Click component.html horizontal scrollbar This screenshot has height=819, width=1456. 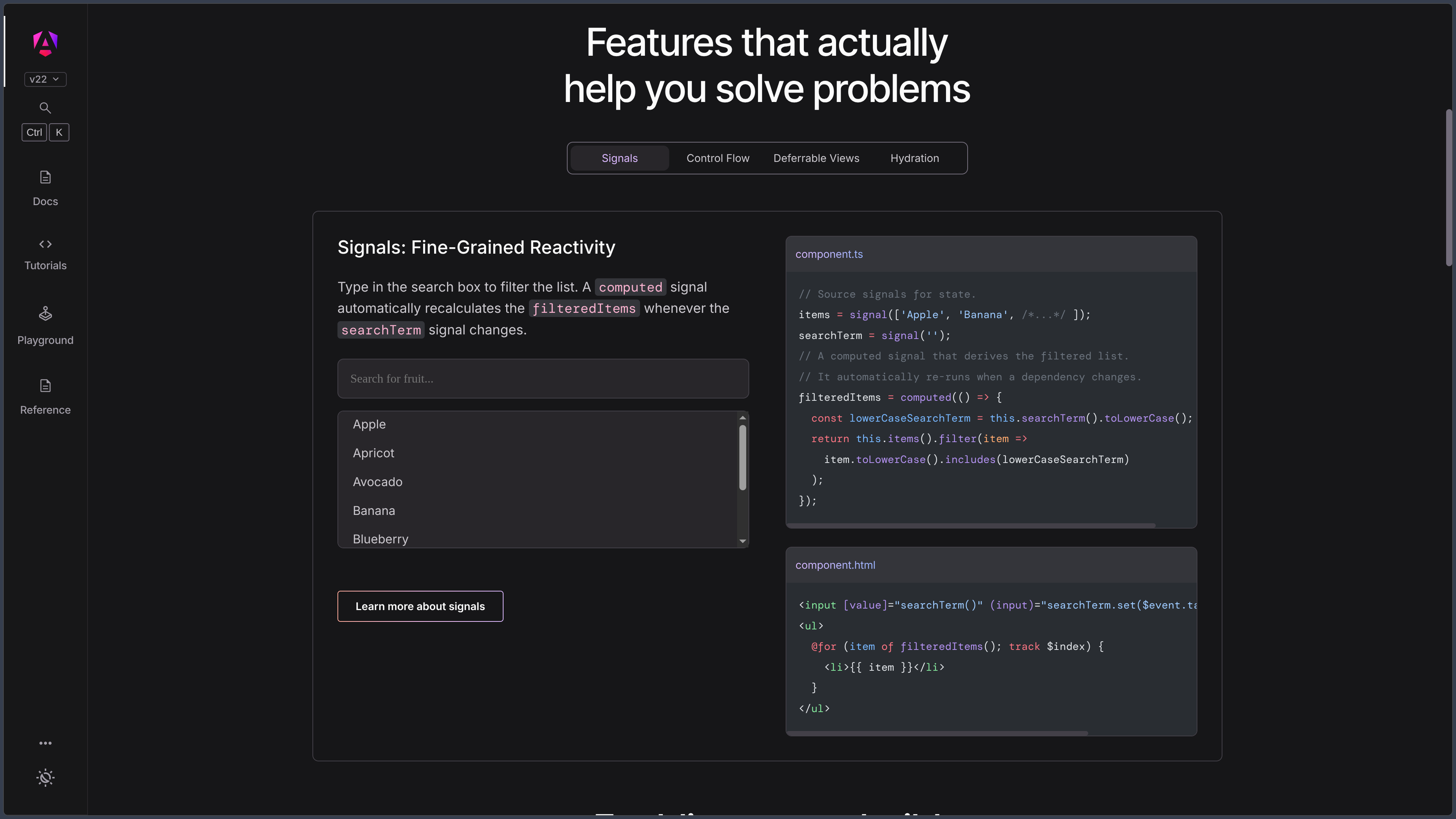pyautogui.click(x=937, y=734)
